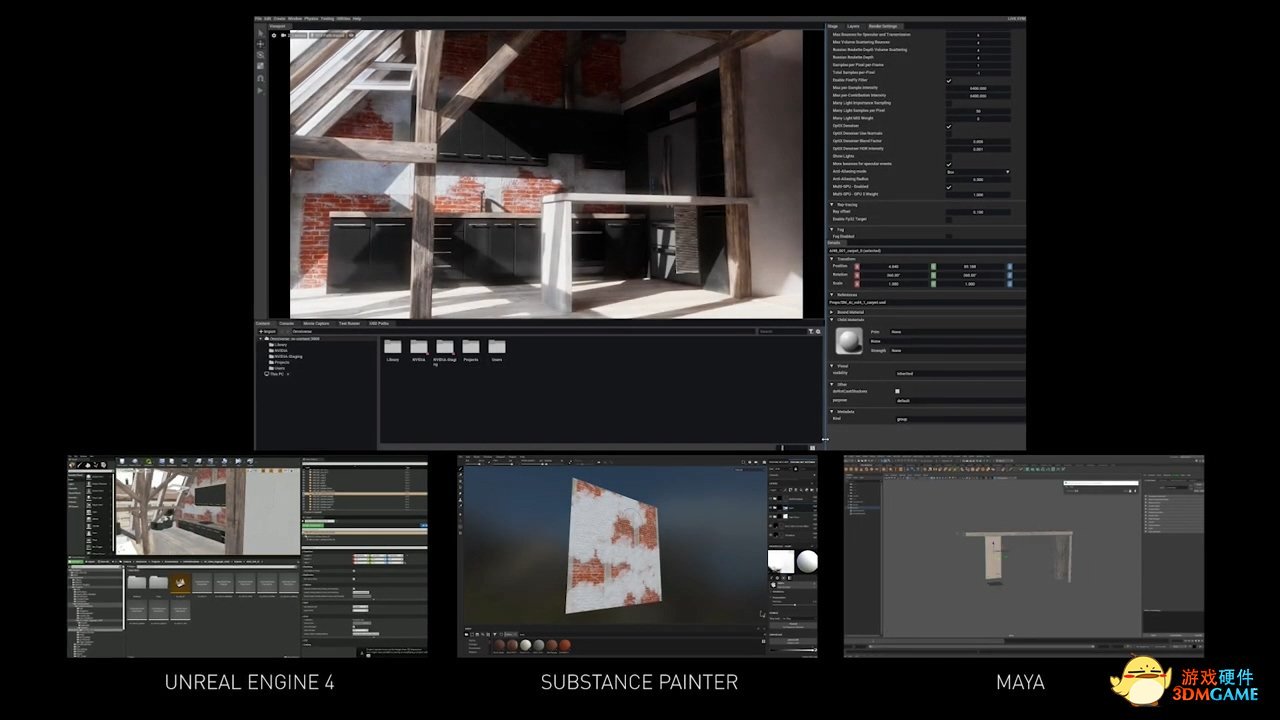1280x720 pixels.
Task: Click the material preview sphere thumbnail
Action: tap(849, 341)
